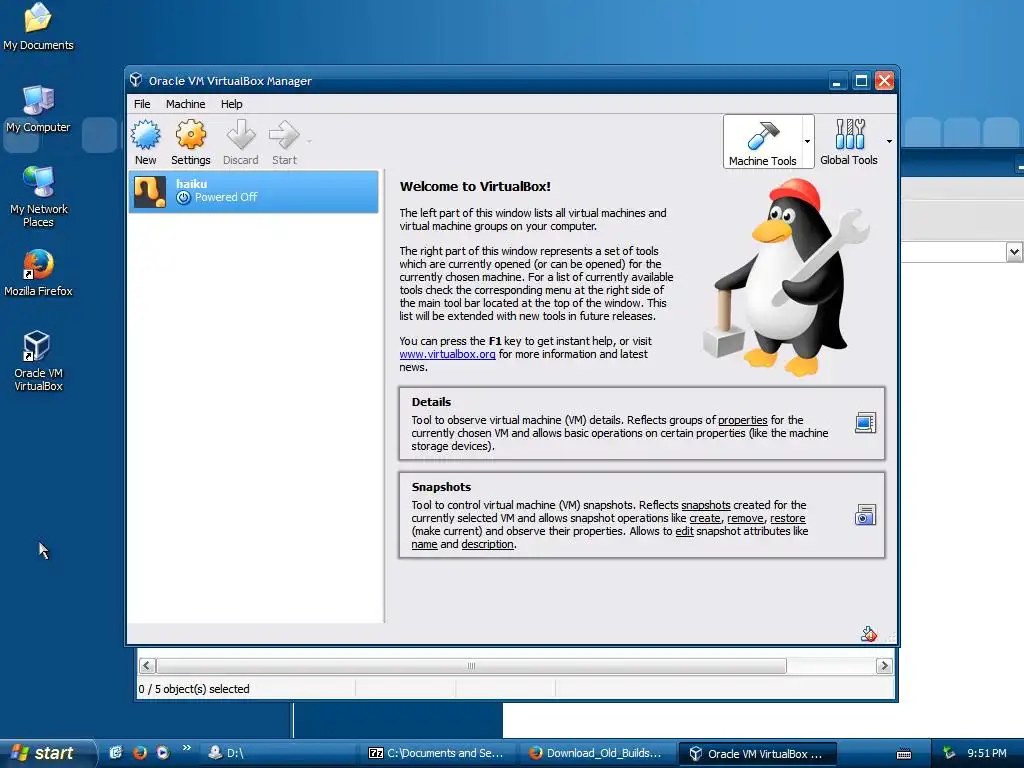Image resolution: width=1024 pixels, height=768 pixels.
Task: Open My Network Places desktop icon
Action: tap(39, 197)
